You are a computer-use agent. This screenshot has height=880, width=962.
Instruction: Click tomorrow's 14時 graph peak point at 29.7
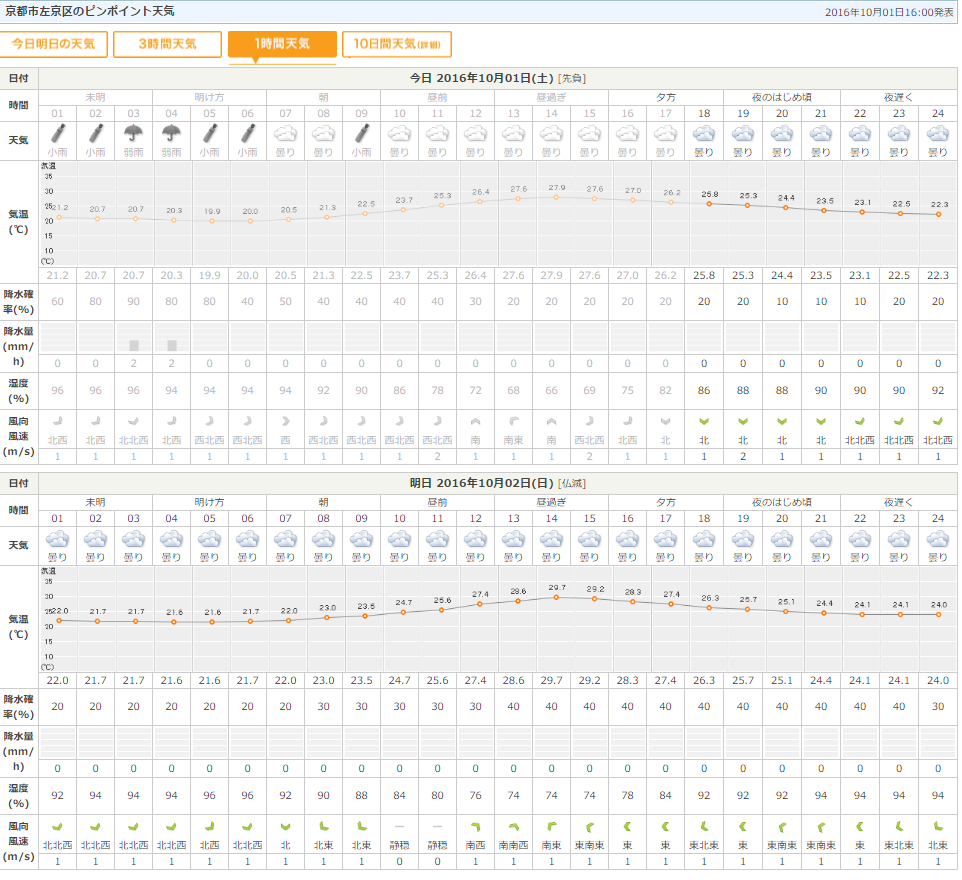[556, 597]
